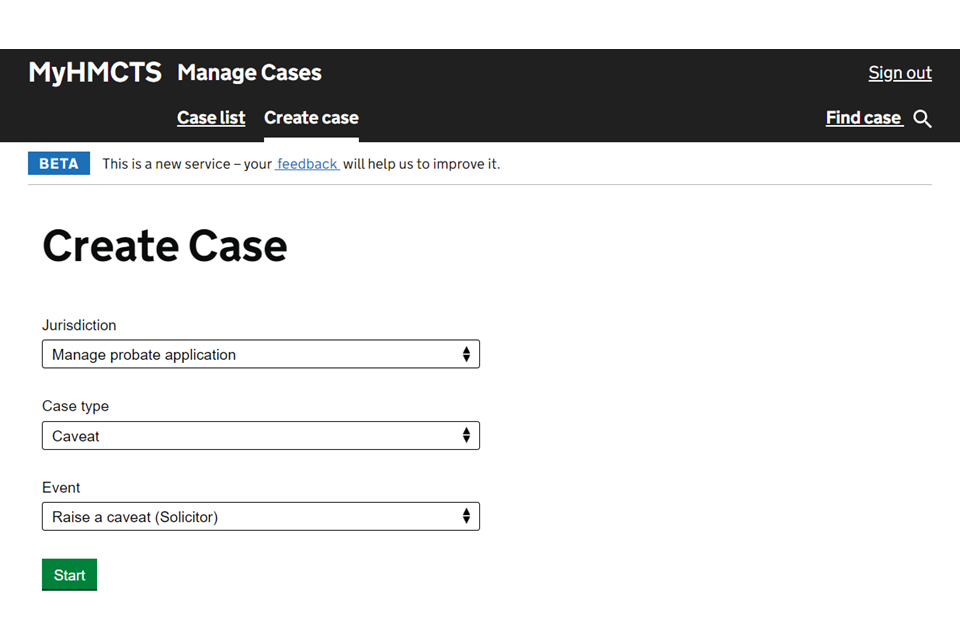Click the up-down arrows on Case type select
This screenshot has width=960, height=640.
(466, 436)
